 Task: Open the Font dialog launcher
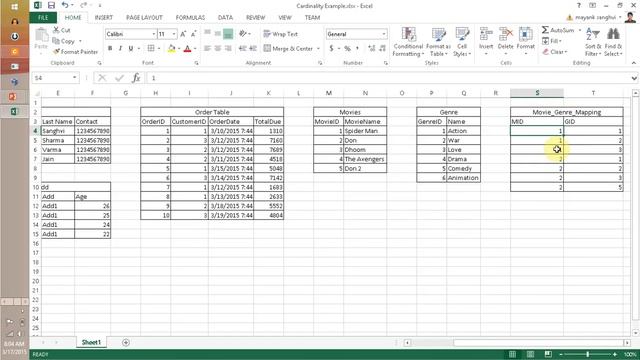tap(196, 63)
